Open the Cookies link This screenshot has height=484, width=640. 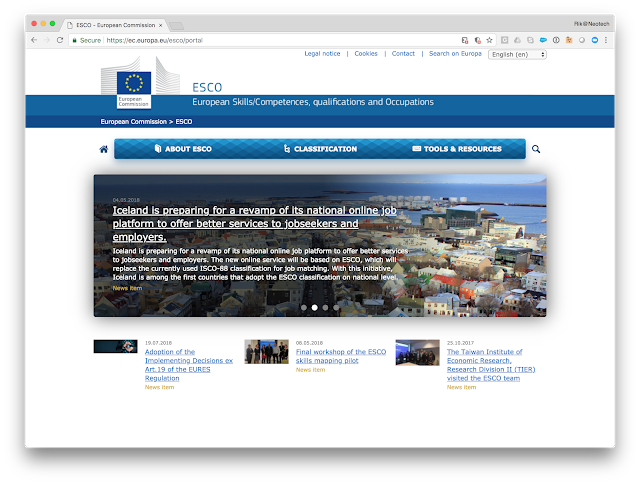[x=366, y=53]
